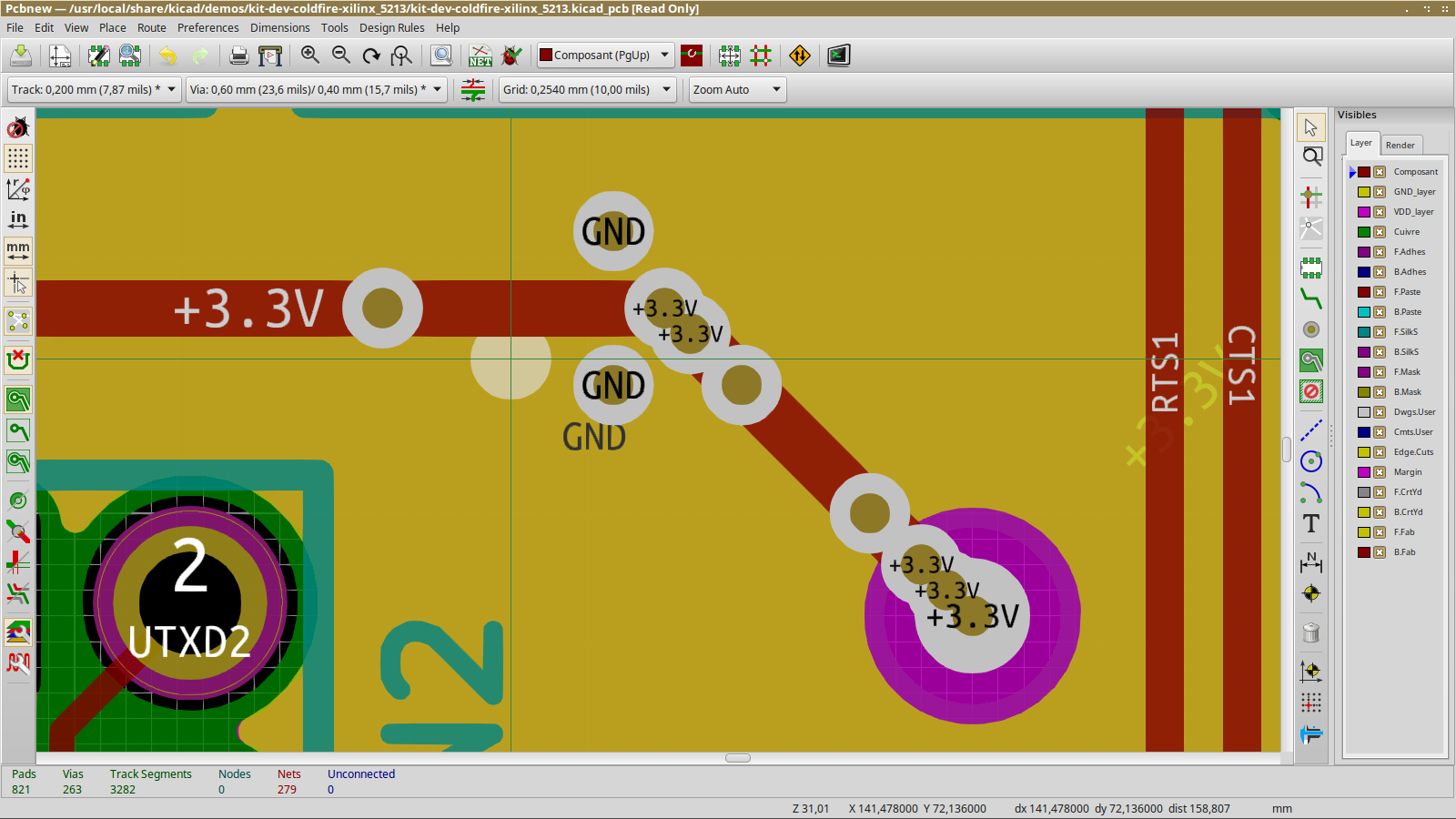
Task: Switch to the Render tab
Action: coord(1400,145)
